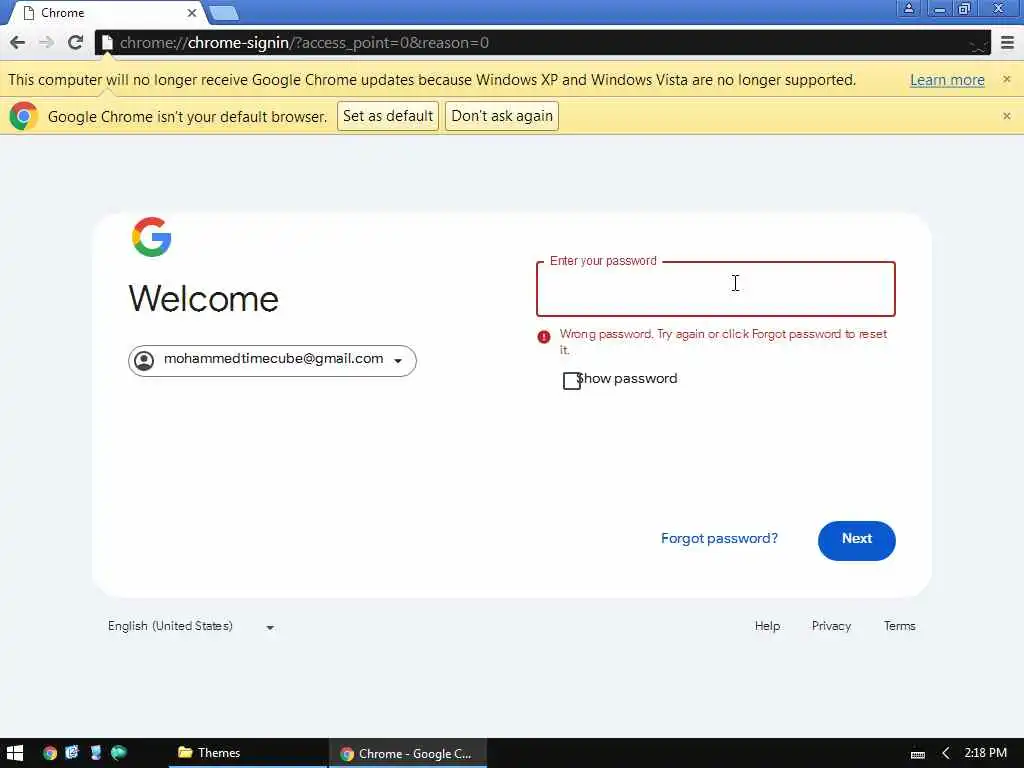This screenshot has width=1024, height=768.
Task: Open the Learn more link
Action: pyautogui.click(x=947, y=80)
